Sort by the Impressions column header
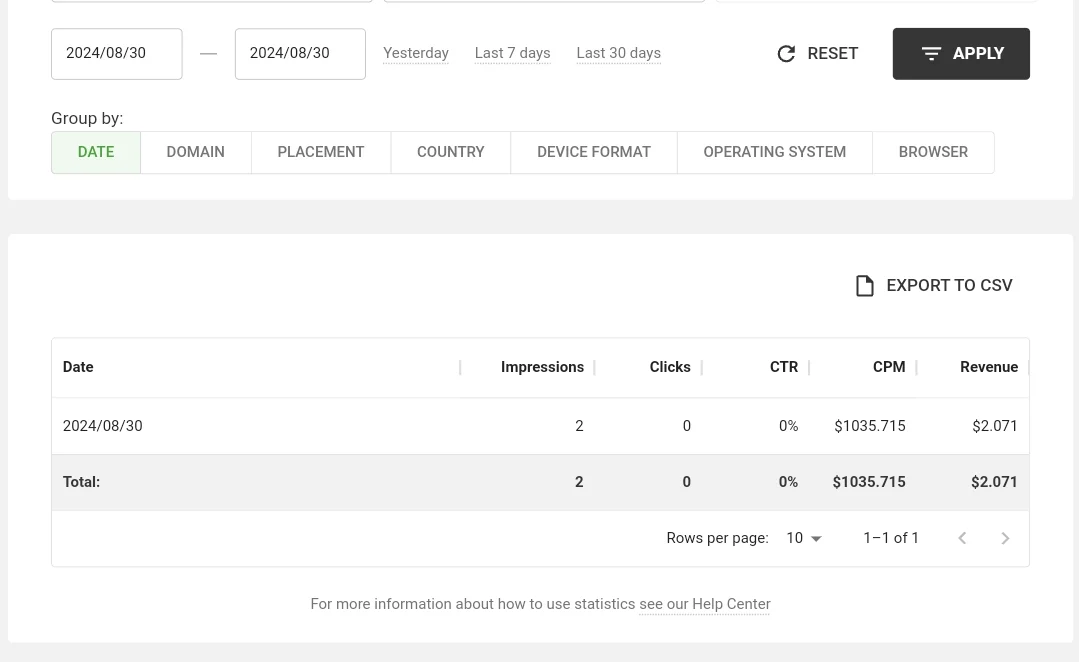Viewport: 1079px width, 662px height. [542, 367]
